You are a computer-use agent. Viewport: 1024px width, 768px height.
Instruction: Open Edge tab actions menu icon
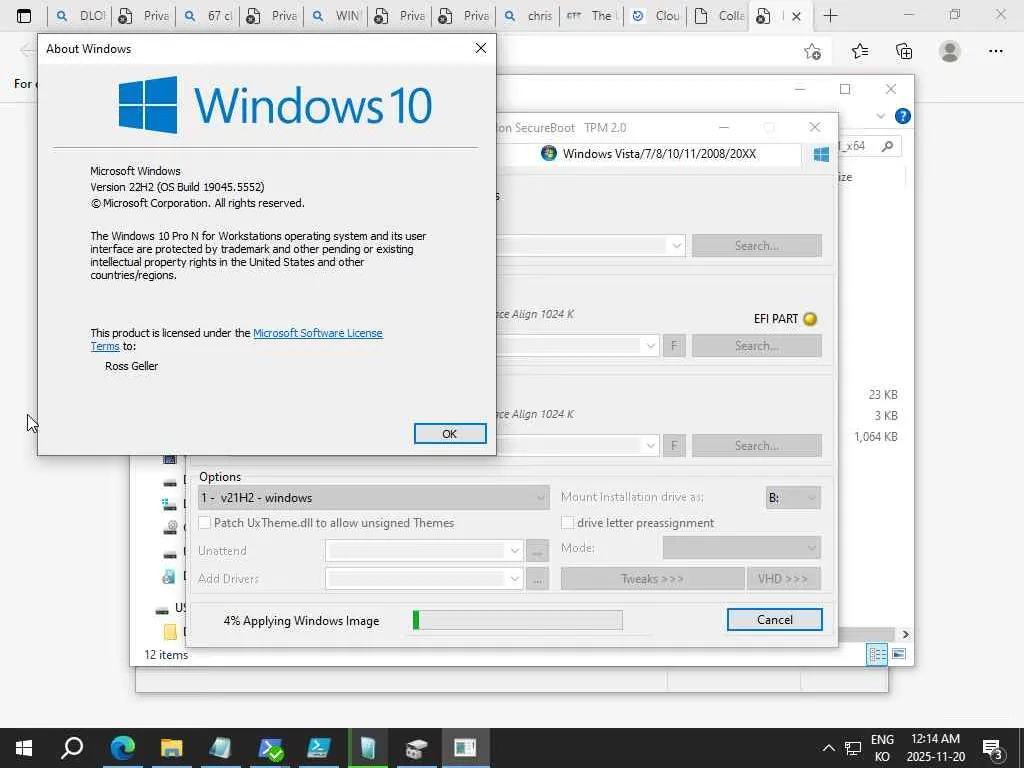click(x=24, y=16)
